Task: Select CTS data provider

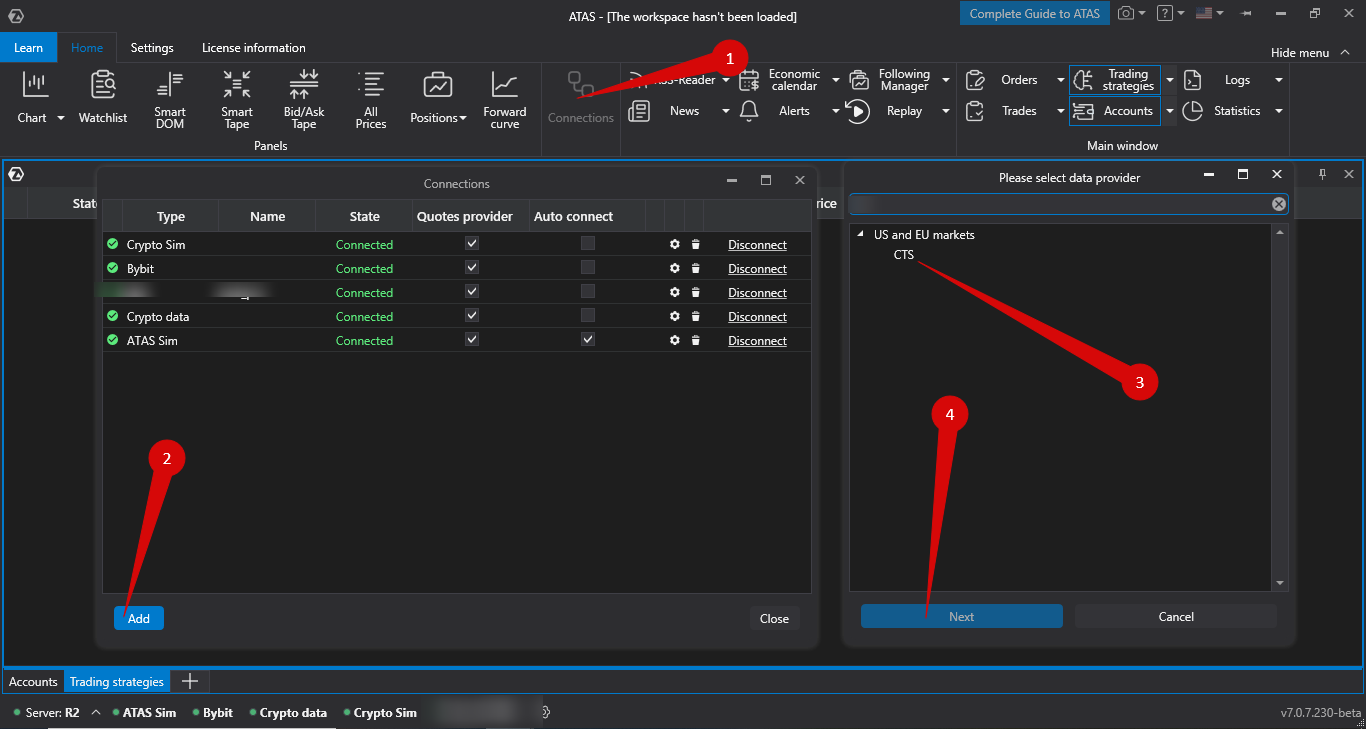Action: pos(904,255)
